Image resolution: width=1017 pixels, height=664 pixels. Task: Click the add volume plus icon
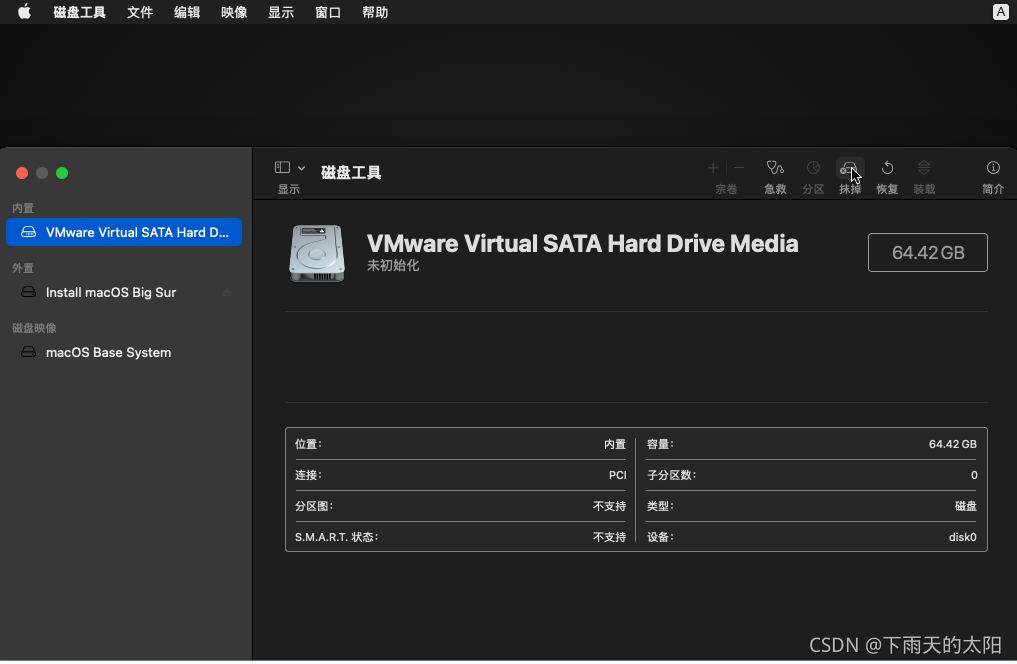[713, 168]
